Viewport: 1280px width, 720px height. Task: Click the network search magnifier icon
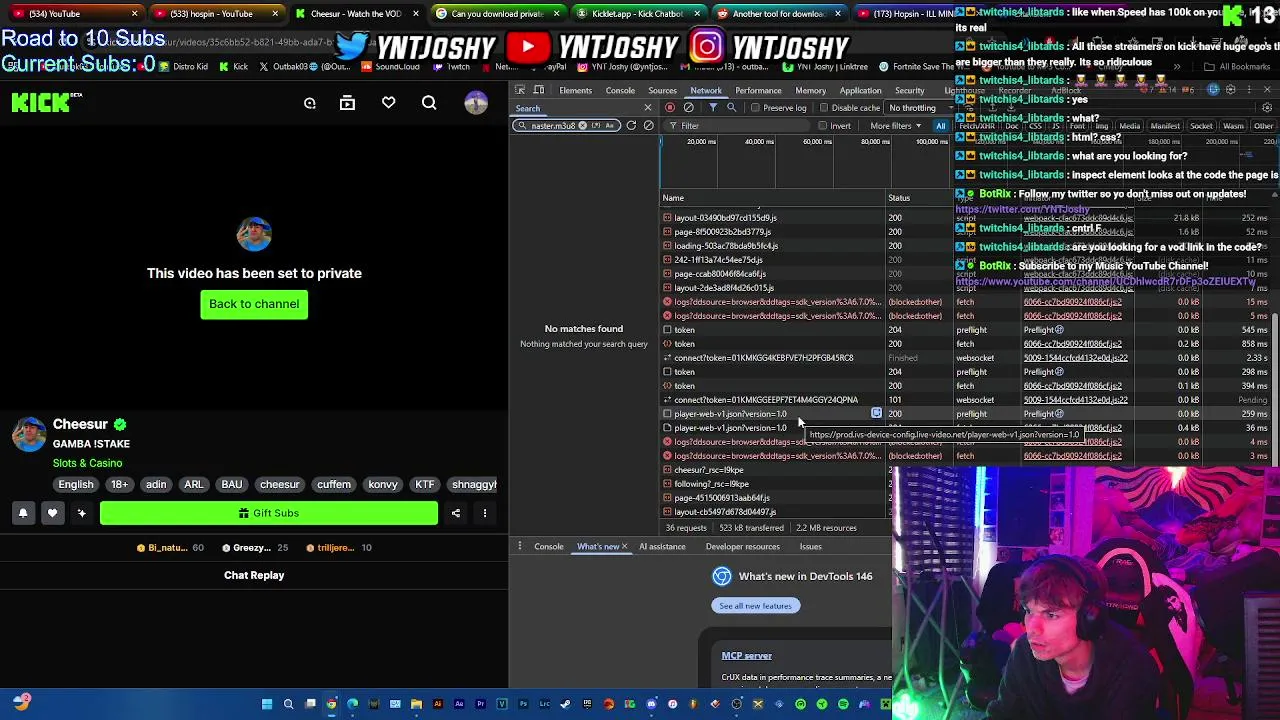pyautogui.click(x=731, y=108)
